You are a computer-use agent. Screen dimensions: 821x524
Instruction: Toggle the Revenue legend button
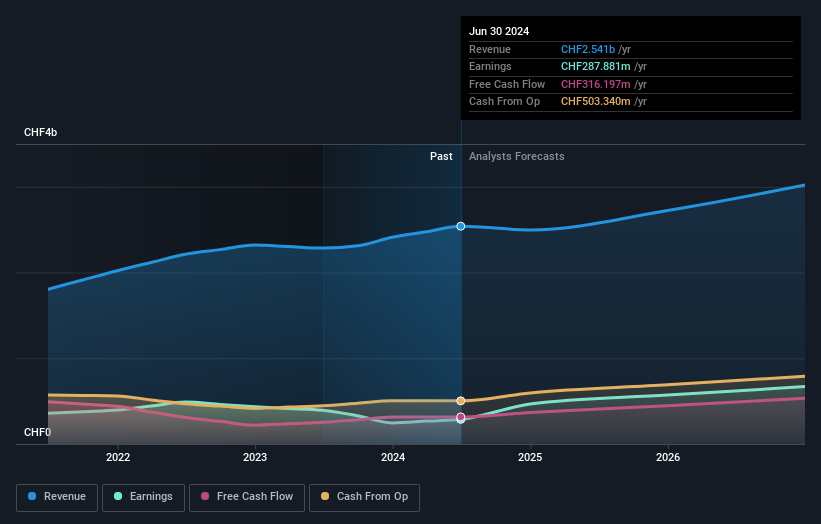[x=57, y=497]
